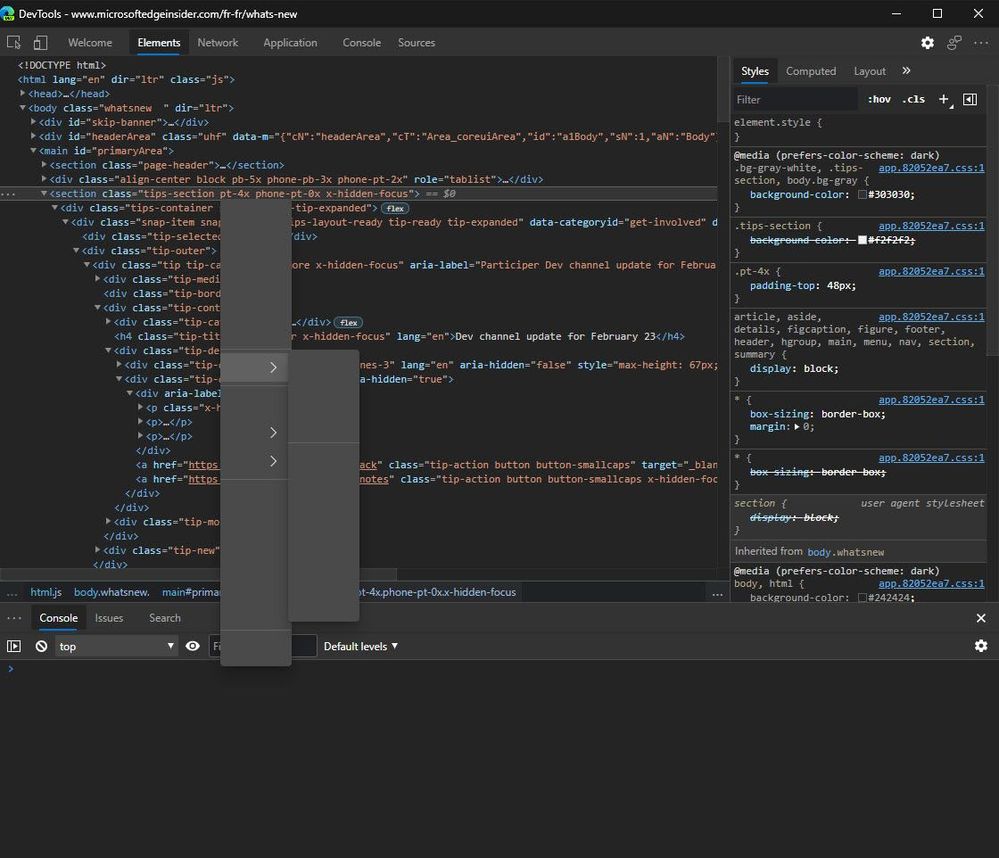Open the JavaScript context 'top' dropdown
Image resolution: width=999 pixels, height=858 pixels.
115,646
